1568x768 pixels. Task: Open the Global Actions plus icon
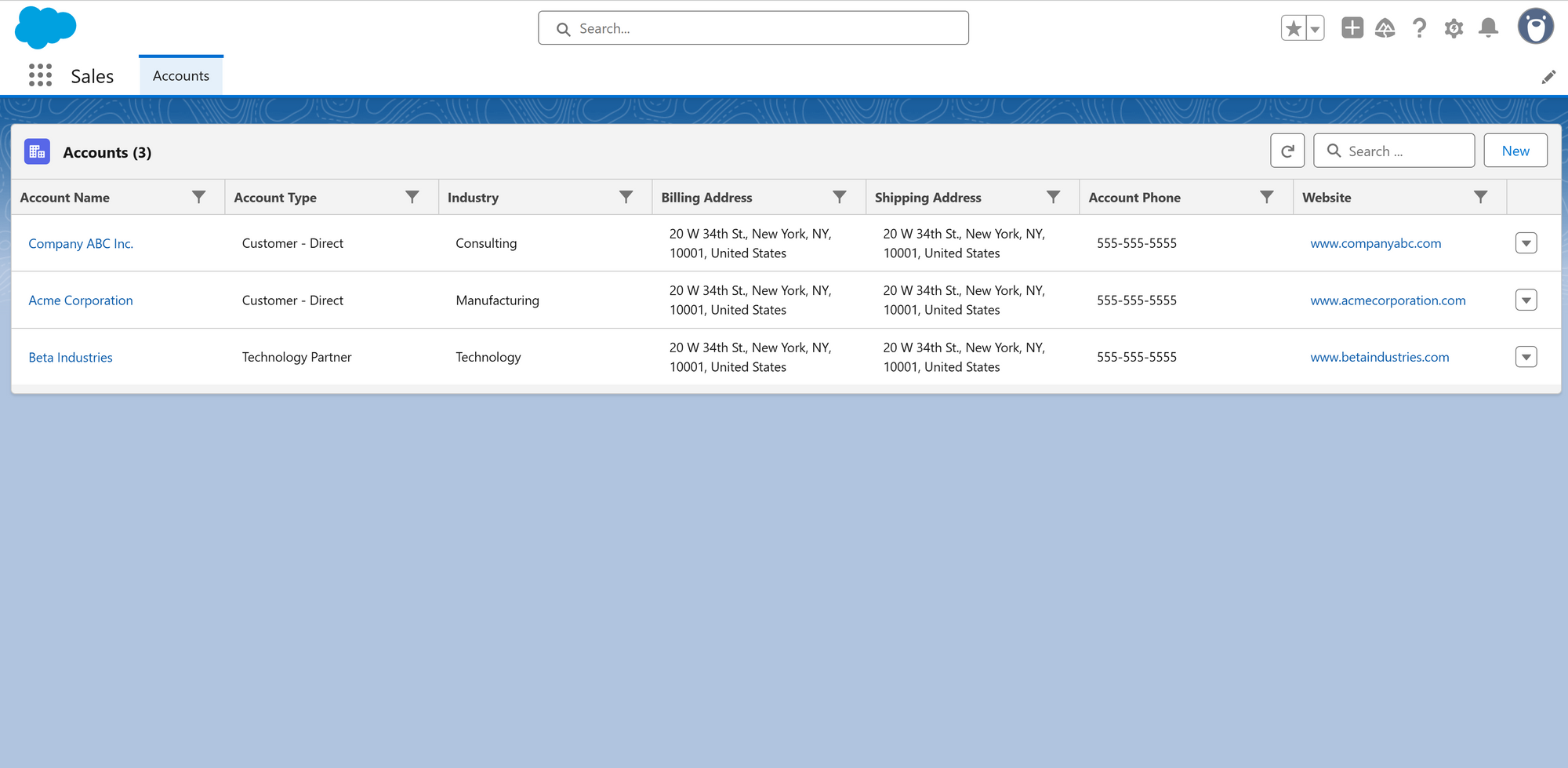tap(1352, 28)
